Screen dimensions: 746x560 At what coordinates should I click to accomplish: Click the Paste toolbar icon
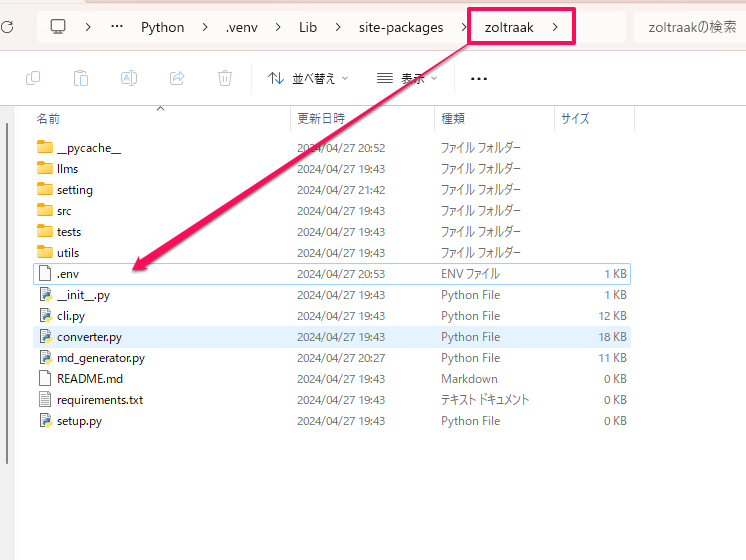(x=81, y=78)
